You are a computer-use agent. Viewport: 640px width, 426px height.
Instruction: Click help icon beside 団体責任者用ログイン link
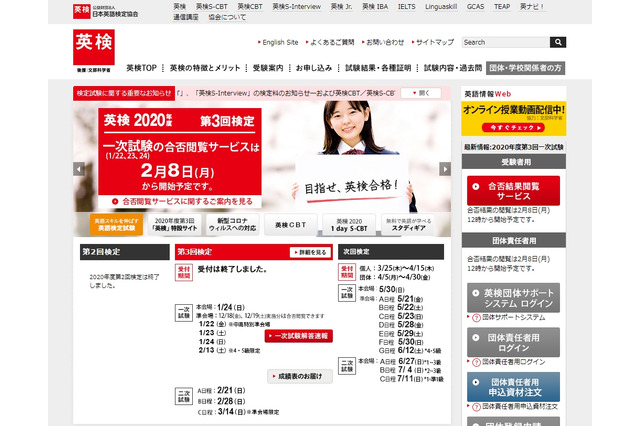pyautogui.click(x=476, y=362)
